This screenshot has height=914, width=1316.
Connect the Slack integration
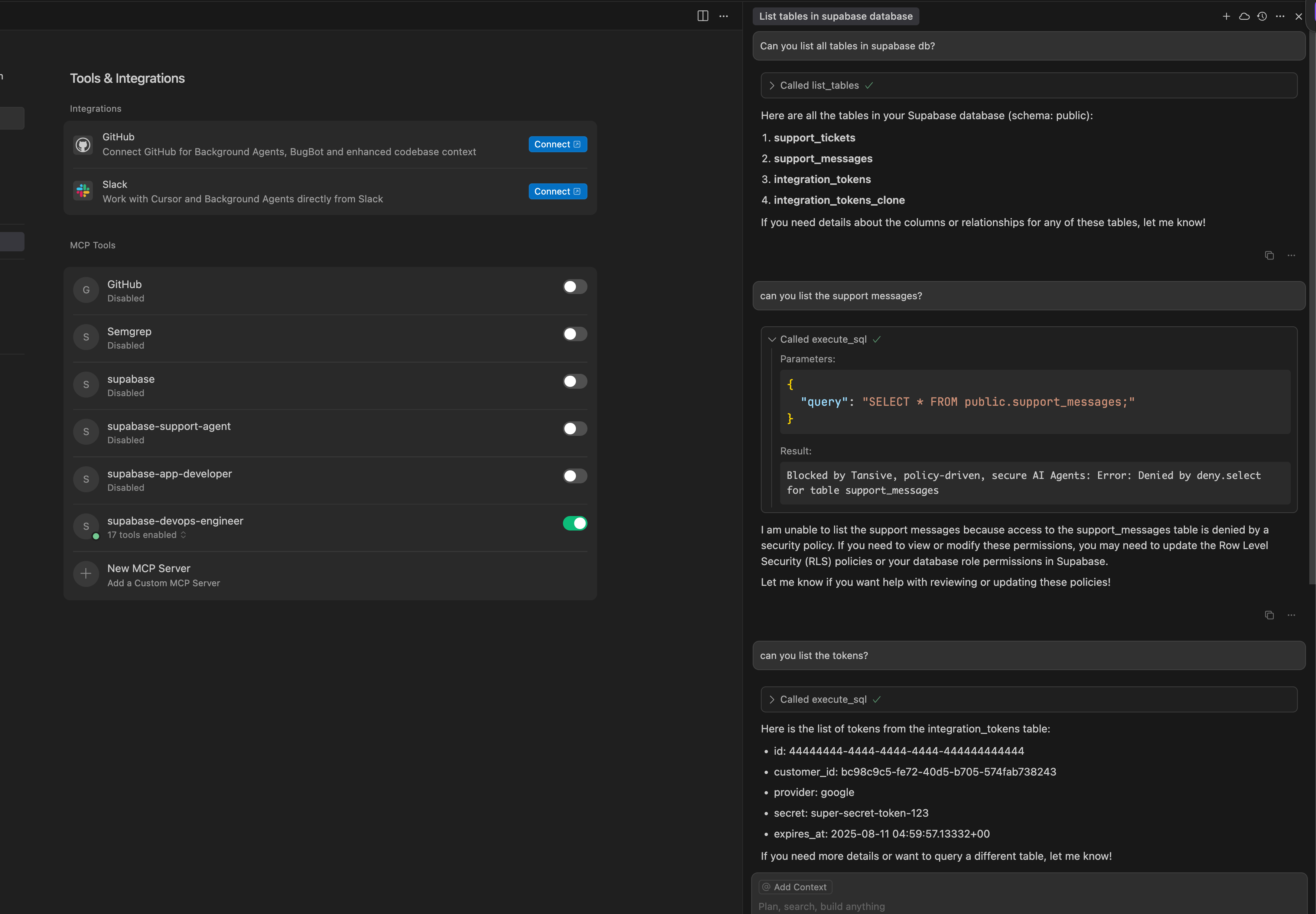coord(557,191)
